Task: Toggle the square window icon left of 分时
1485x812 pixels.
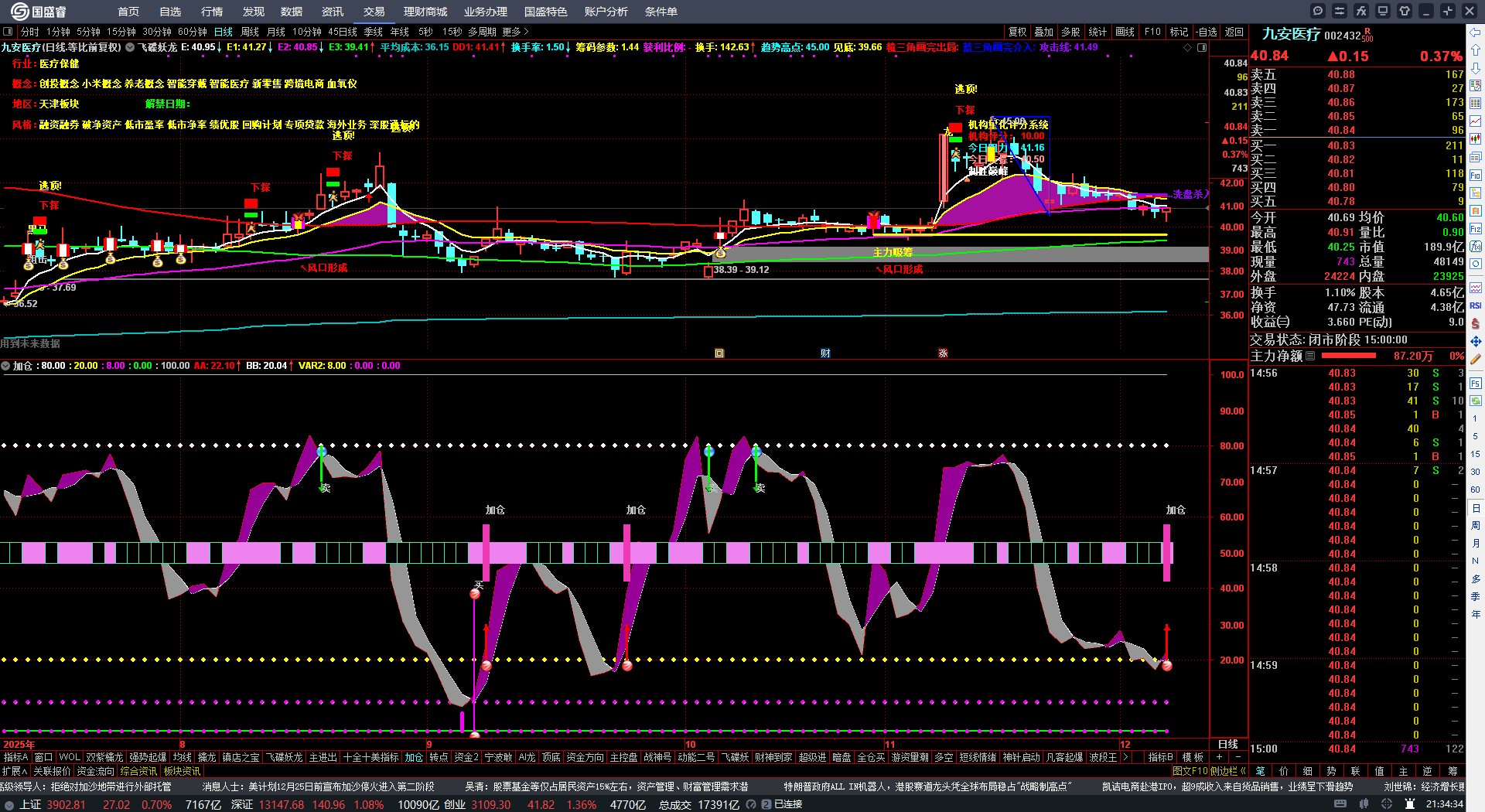Action: click(8, 32)
